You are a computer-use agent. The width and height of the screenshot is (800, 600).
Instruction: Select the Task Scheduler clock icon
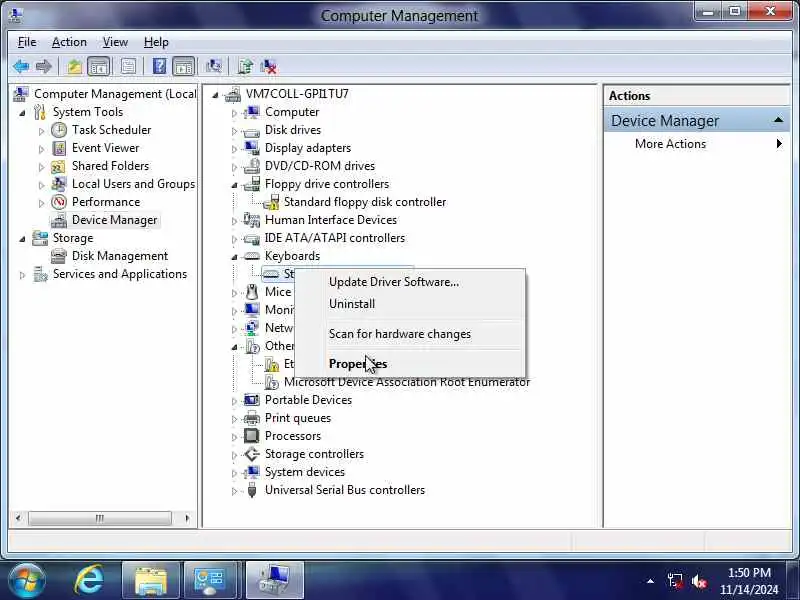[59, 130]
